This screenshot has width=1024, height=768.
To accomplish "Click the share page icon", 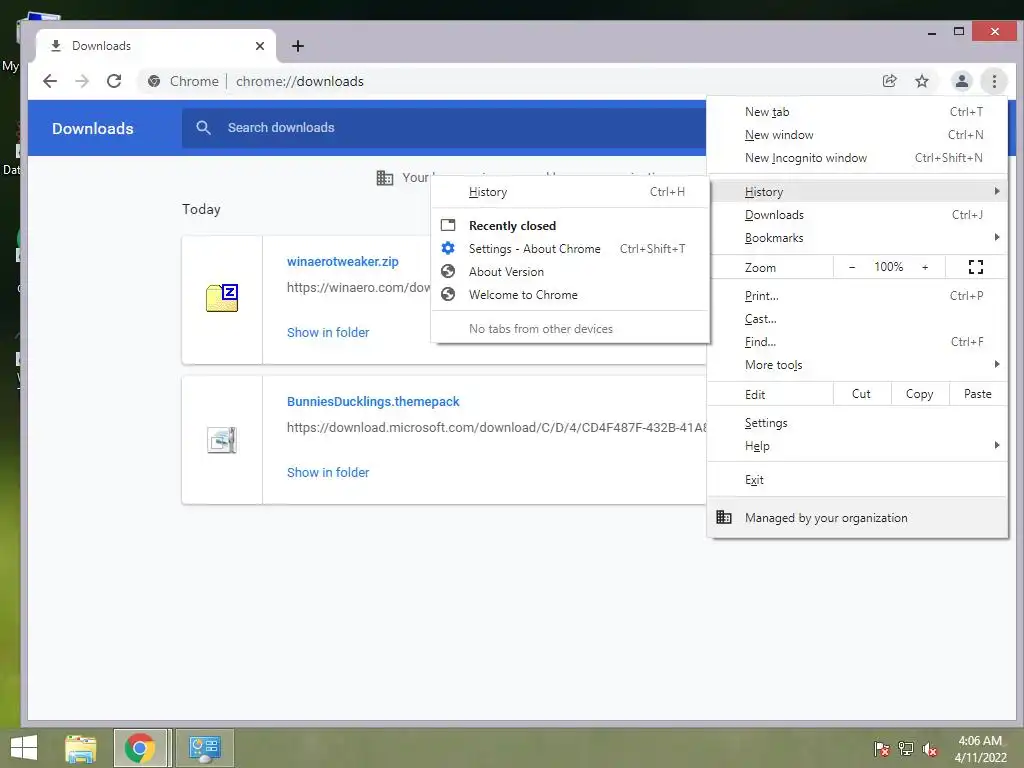I will click(x=889, y=81).
